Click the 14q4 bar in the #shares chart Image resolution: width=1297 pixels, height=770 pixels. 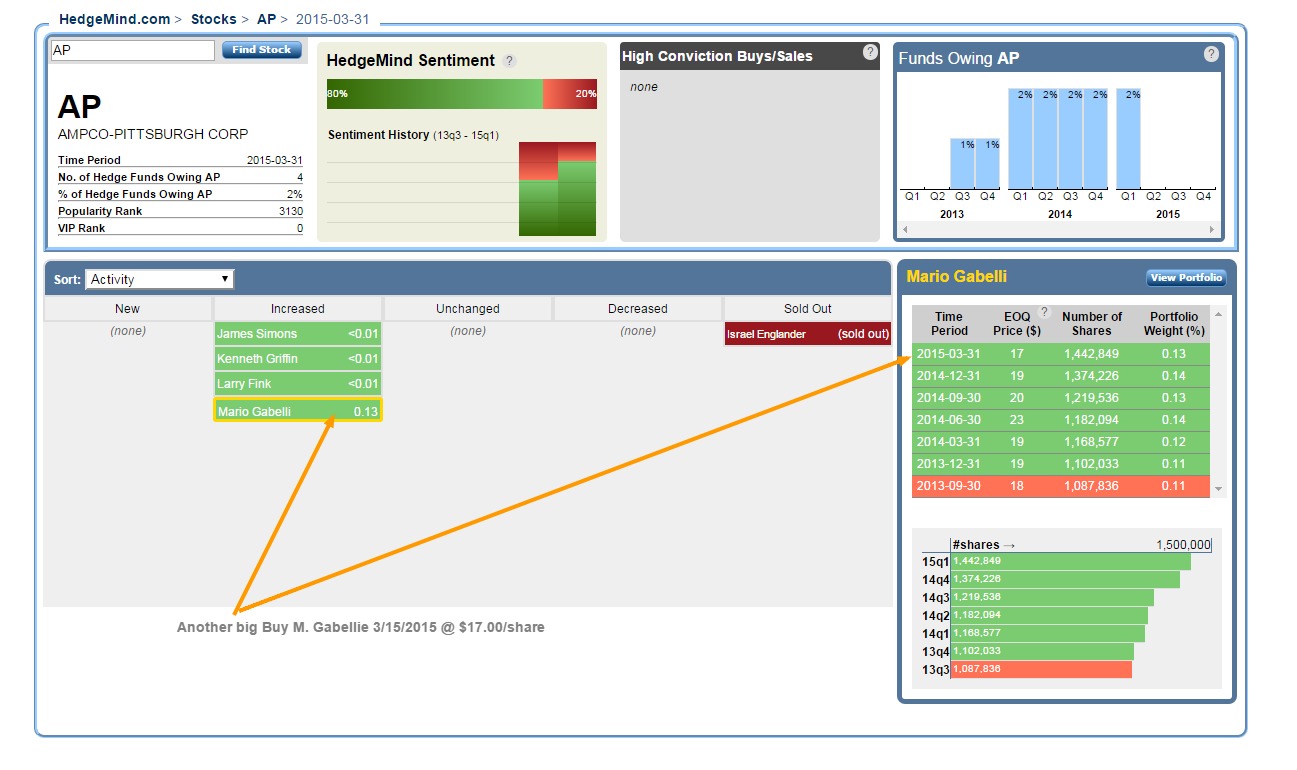[x=1065, y=579]
